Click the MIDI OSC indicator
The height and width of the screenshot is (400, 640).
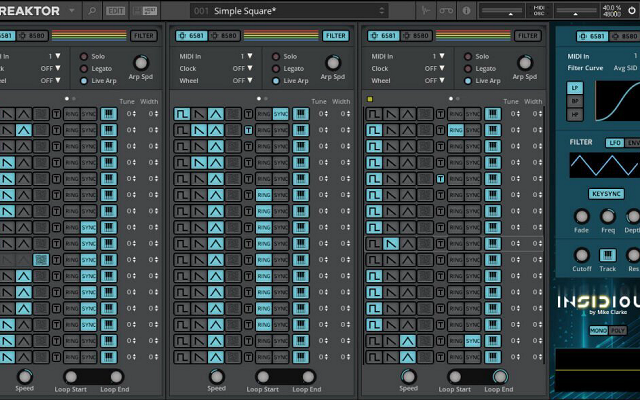click(539, 11)
